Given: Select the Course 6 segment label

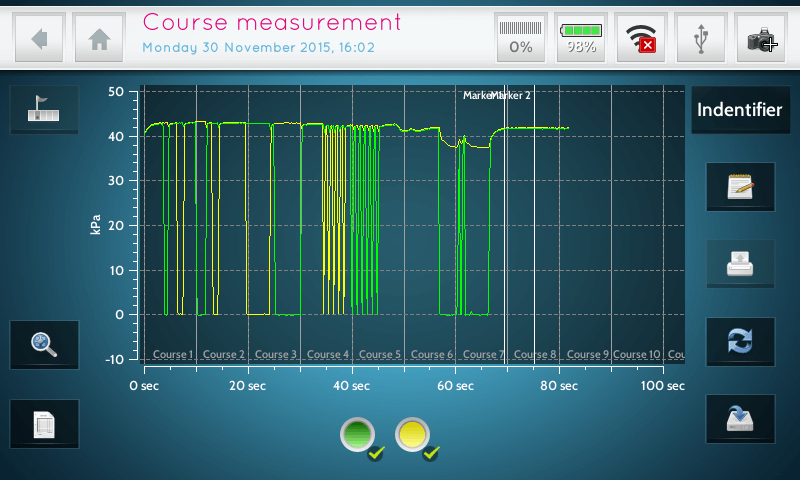Looking at the screenshot, I should coord(432,354).
